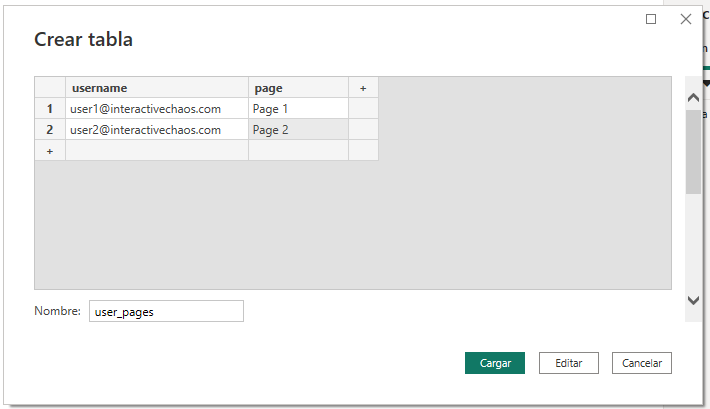Focus the Nombre text field
The image size is (710, 409).
[x=166, y=312]
